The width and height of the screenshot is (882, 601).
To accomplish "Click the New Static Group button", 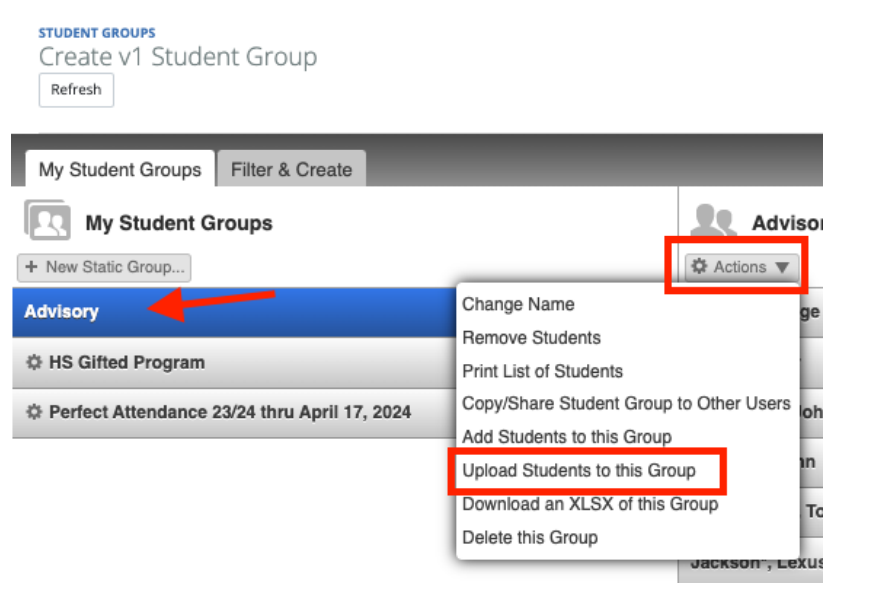I will (x=104, y=267).
